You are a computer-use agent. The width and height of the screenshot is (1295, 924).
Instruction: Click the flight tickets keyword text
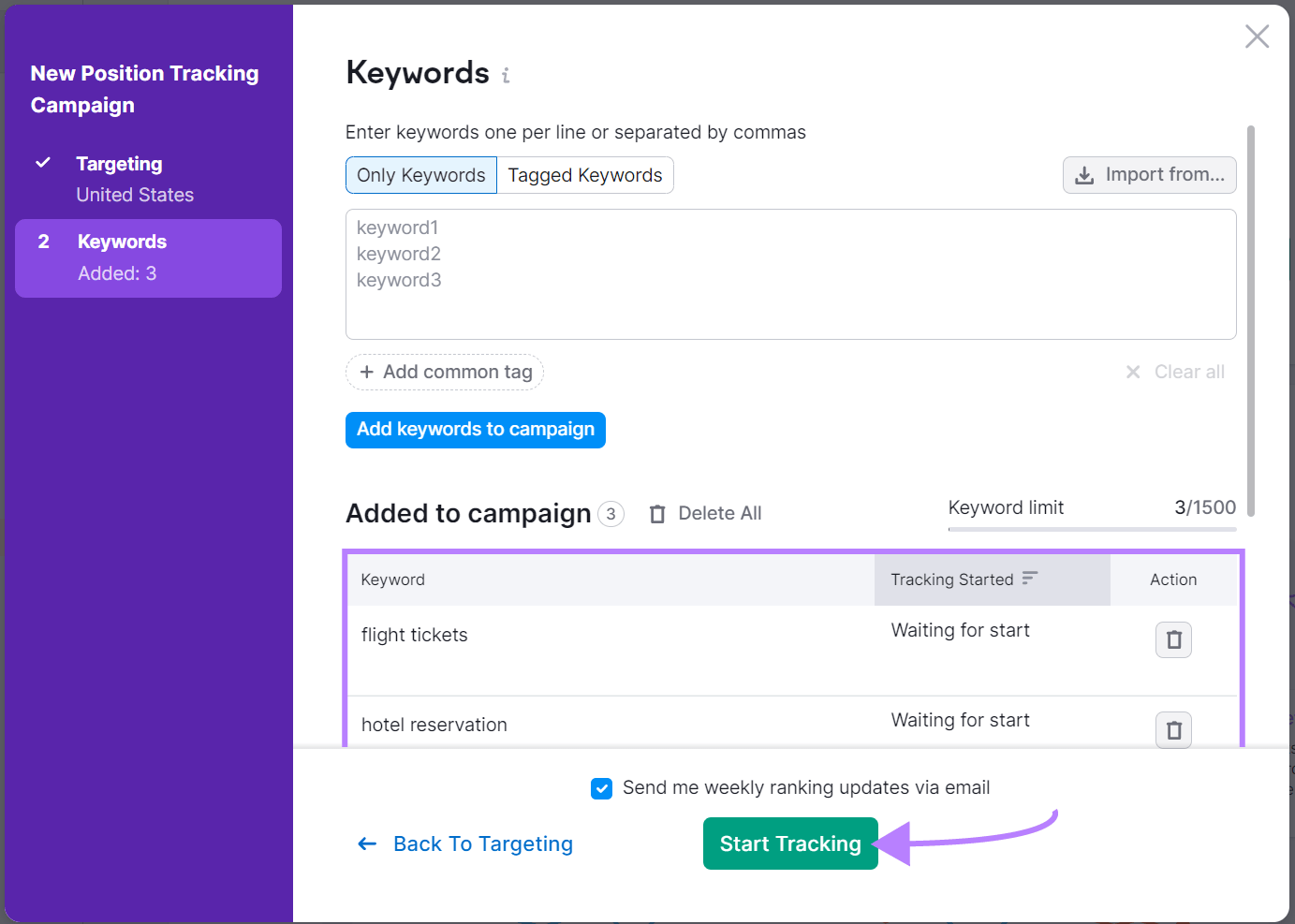415,635
